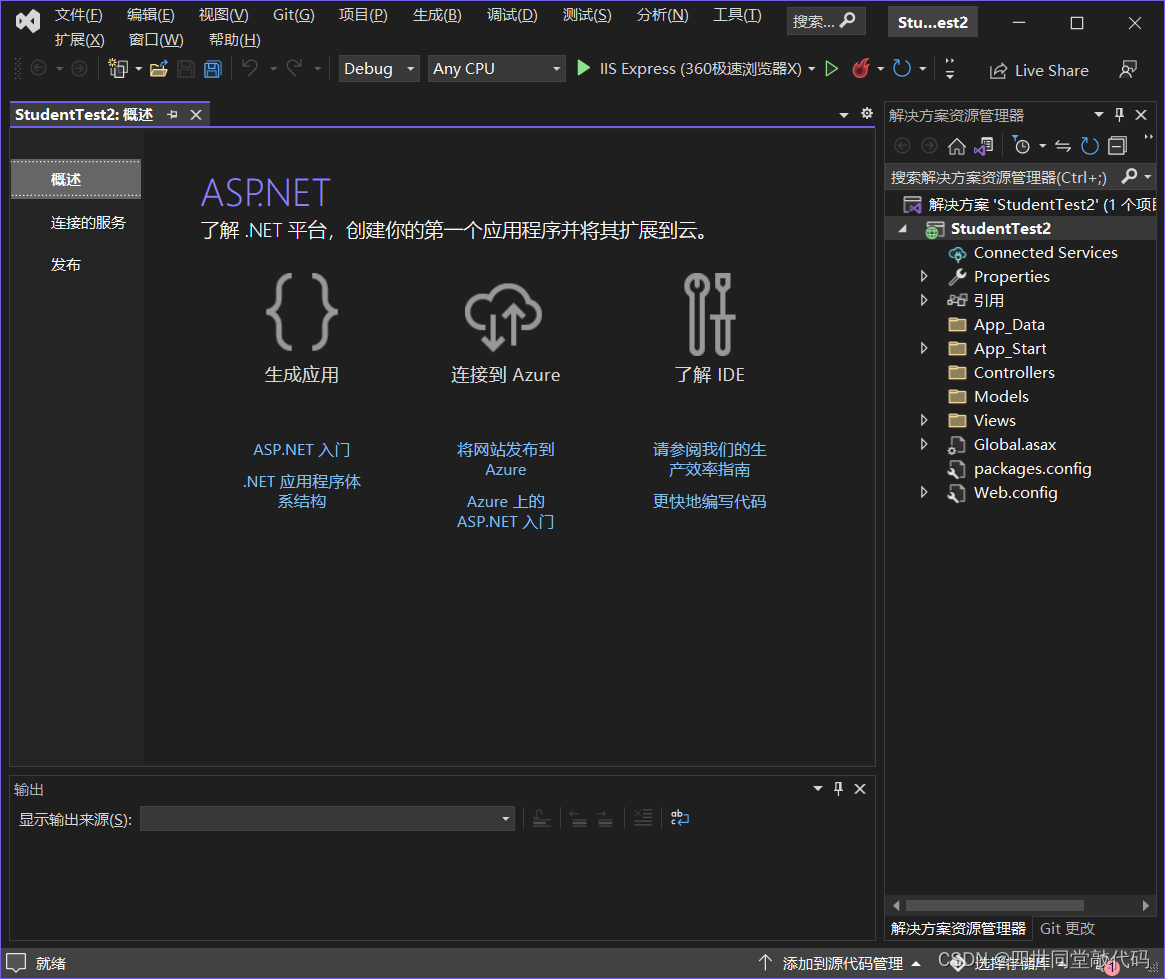Collapse the StudentTest2 project node
The height and width of the screenshot is (979, 1165).
coord(903,229)
